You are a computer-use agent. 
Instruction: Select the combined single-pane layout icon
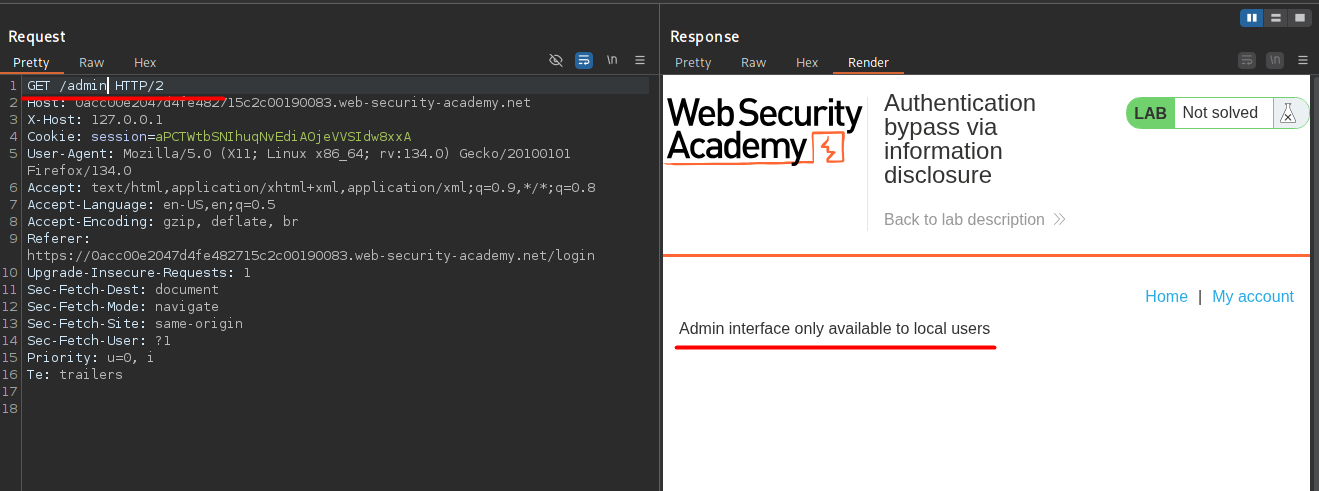pos(1299,18)
